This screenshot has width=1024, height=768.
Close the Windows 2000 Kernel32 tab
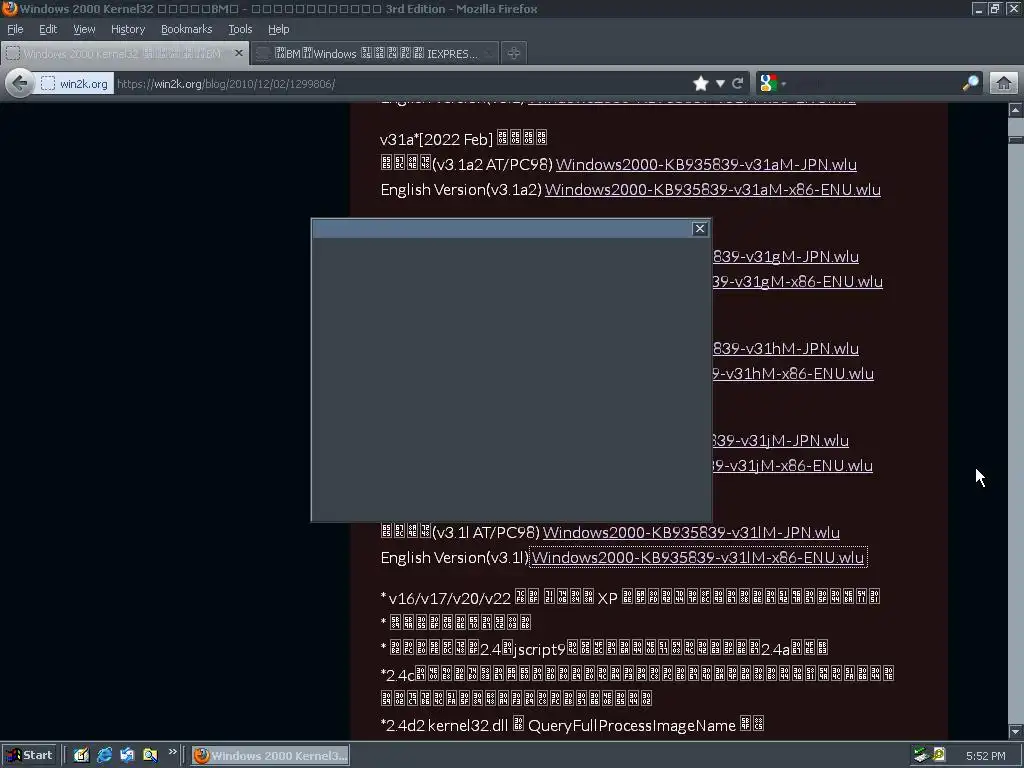pos(238,53)
